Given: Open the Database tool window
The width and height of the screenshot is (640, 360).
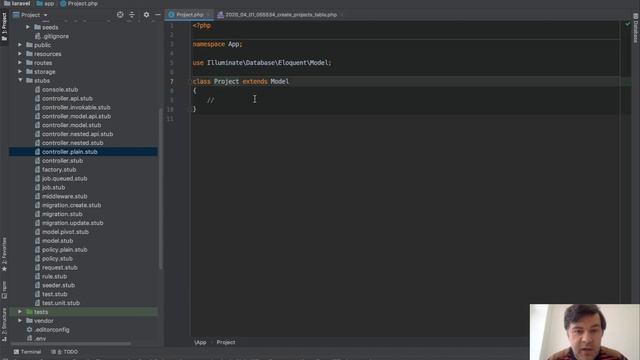Looking at the screenshot, I should (x=636, y=28).
